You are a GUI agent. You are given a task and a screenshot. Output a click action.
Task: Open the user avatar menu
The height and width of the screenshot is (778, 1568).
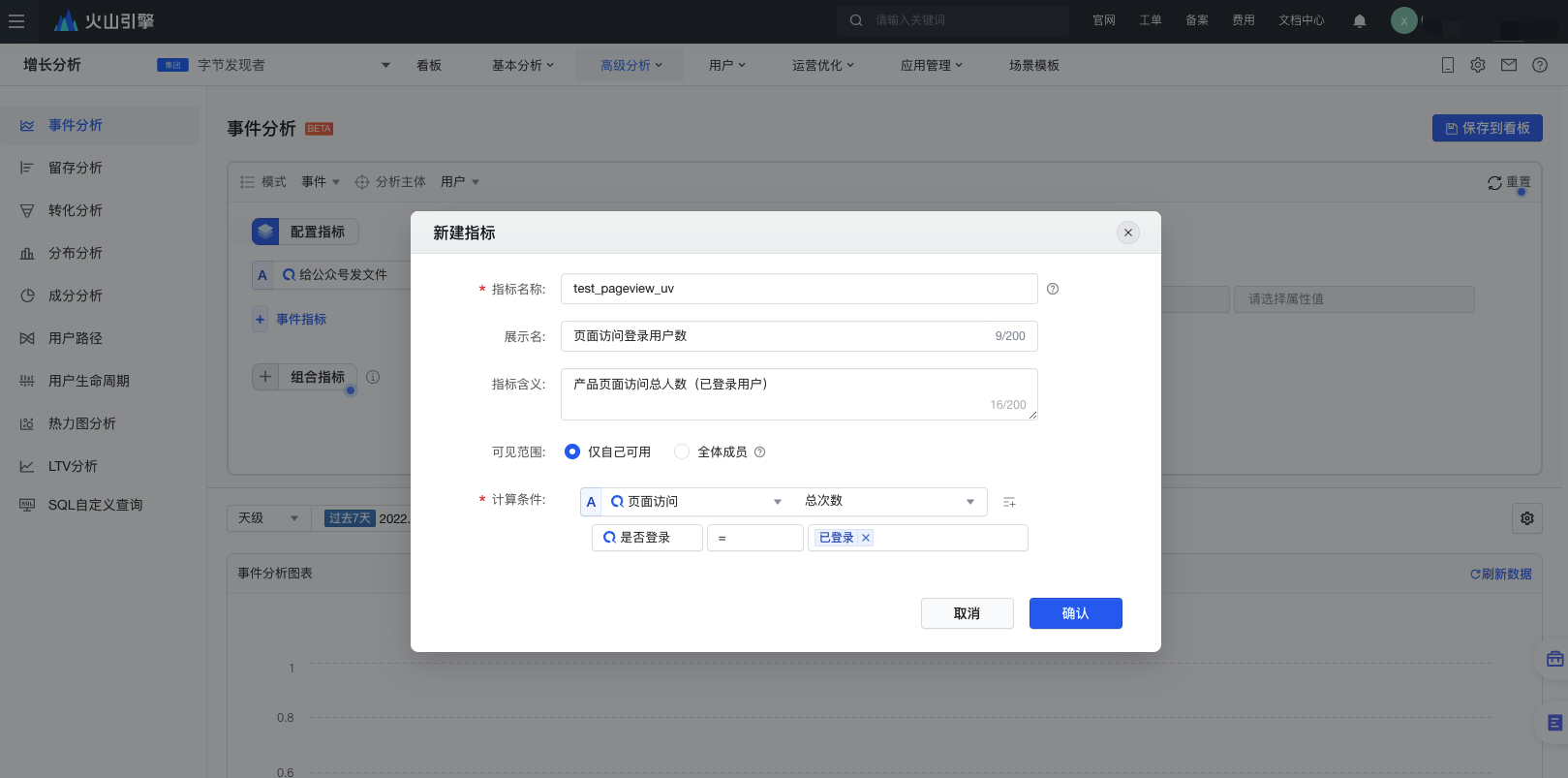click(x=1404, y=20)
